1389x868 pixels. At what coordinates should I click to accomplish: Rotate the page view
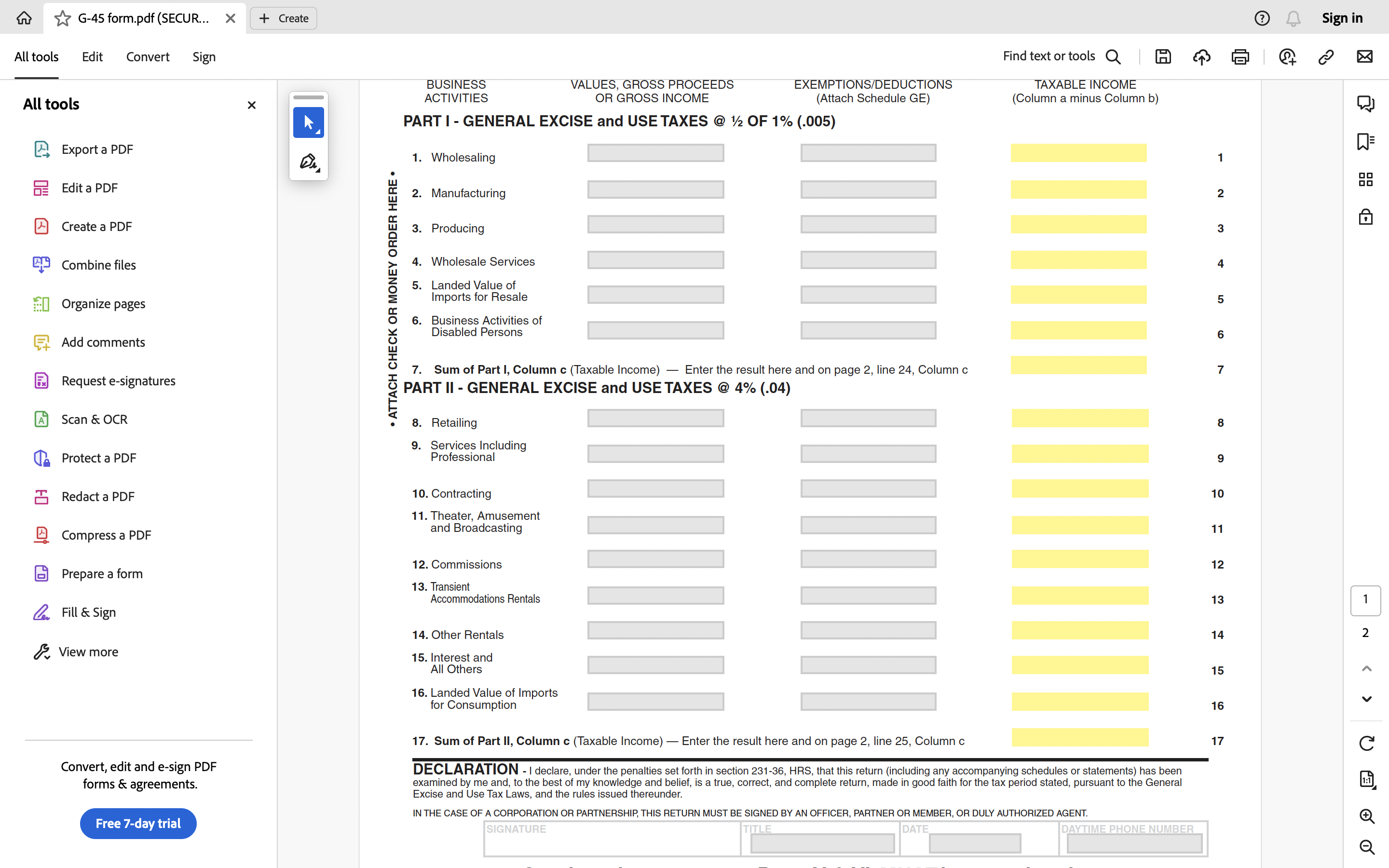tap(1367, 744)
